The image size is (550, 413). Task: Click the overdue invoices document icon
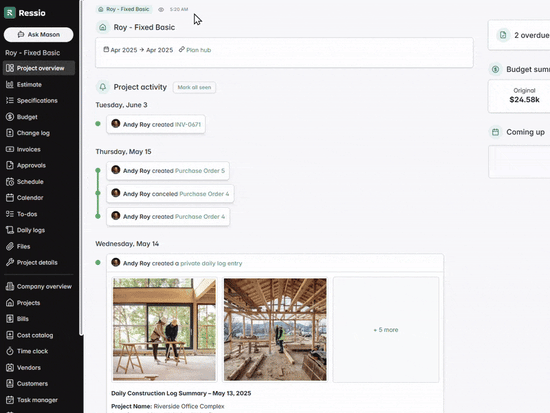pos(503,35)
